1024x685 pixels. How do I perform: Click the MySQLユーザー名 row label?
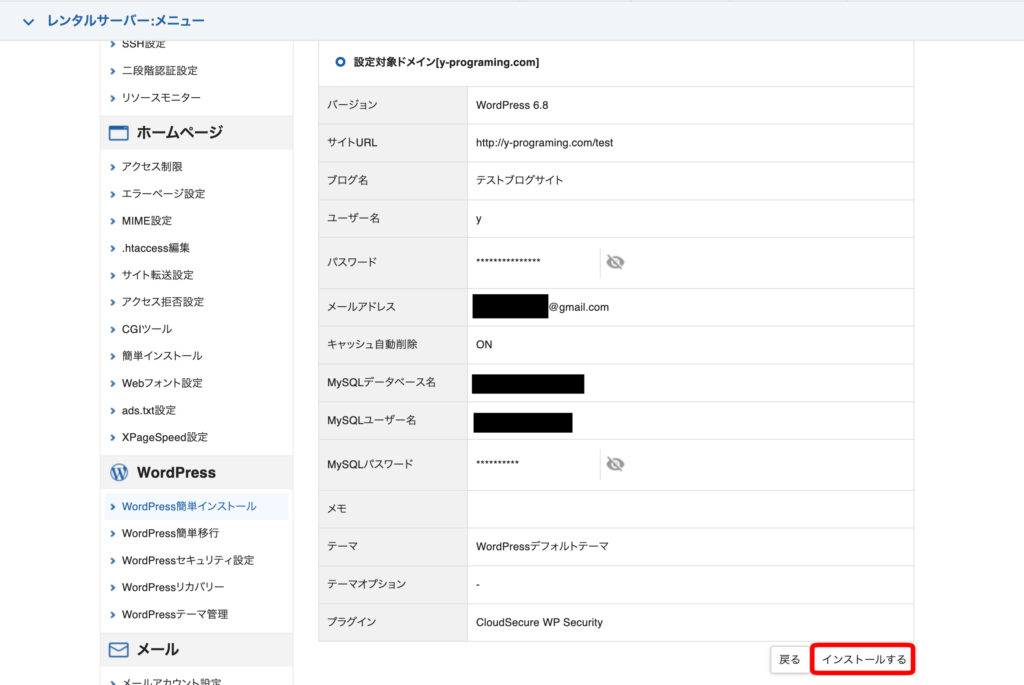(x=372, y=421)
